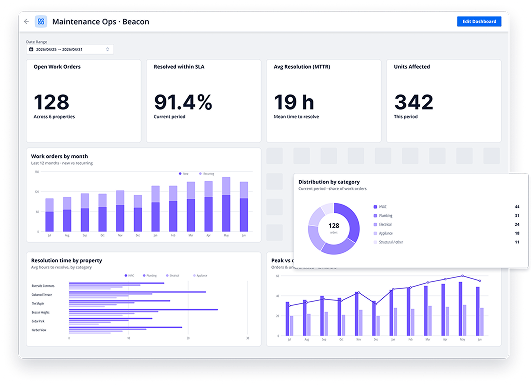Click the Units Affected card title

click(412, 67)
